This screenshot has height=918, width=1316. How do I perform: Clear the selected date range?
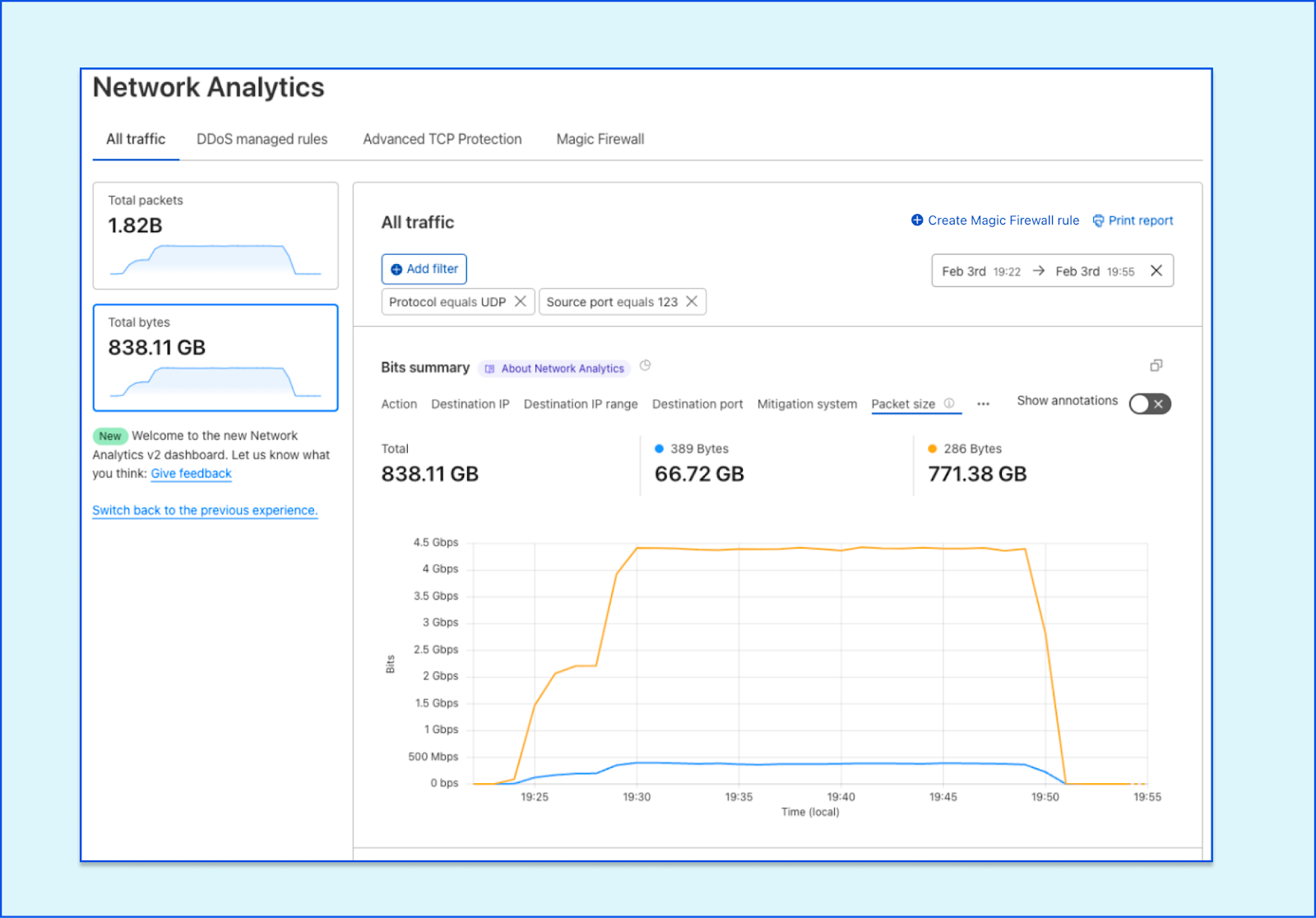pyautogui.click(x=1156, y=271)
